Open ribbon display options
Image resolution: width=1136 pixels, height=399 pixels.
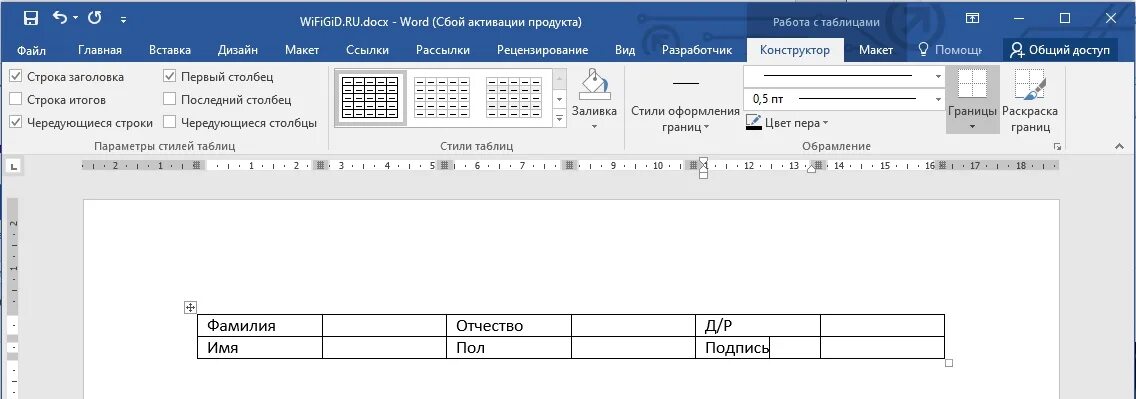972,19
